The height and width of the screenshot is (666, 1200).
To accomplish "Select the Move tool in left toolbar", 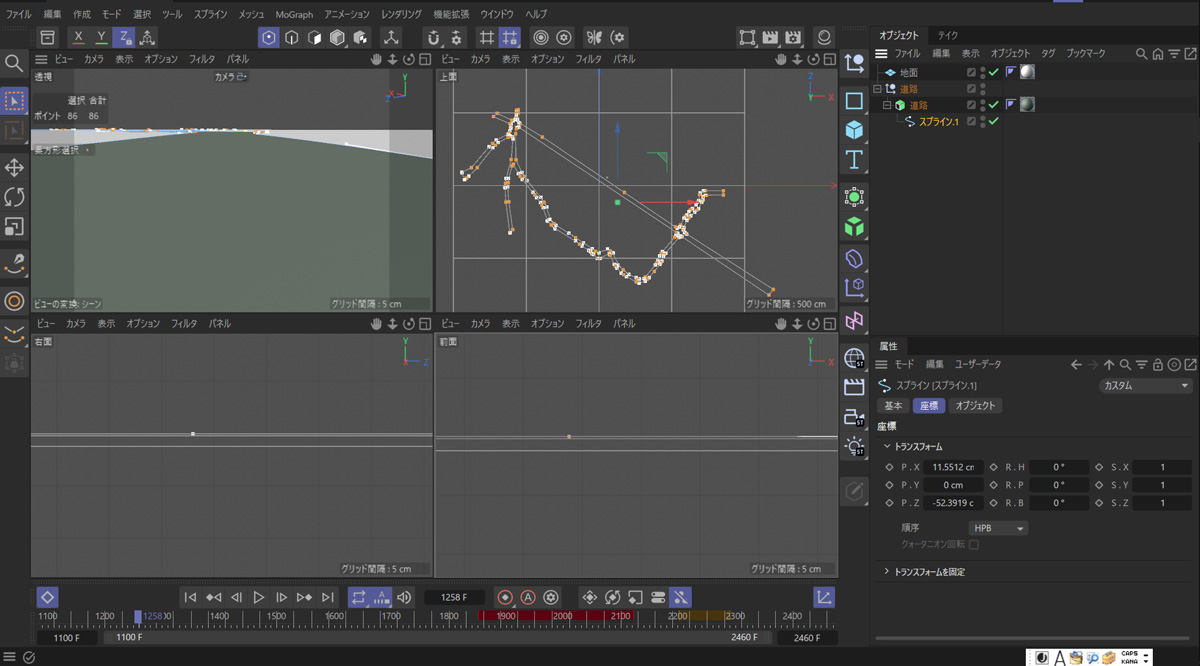I will pos(14,167).
